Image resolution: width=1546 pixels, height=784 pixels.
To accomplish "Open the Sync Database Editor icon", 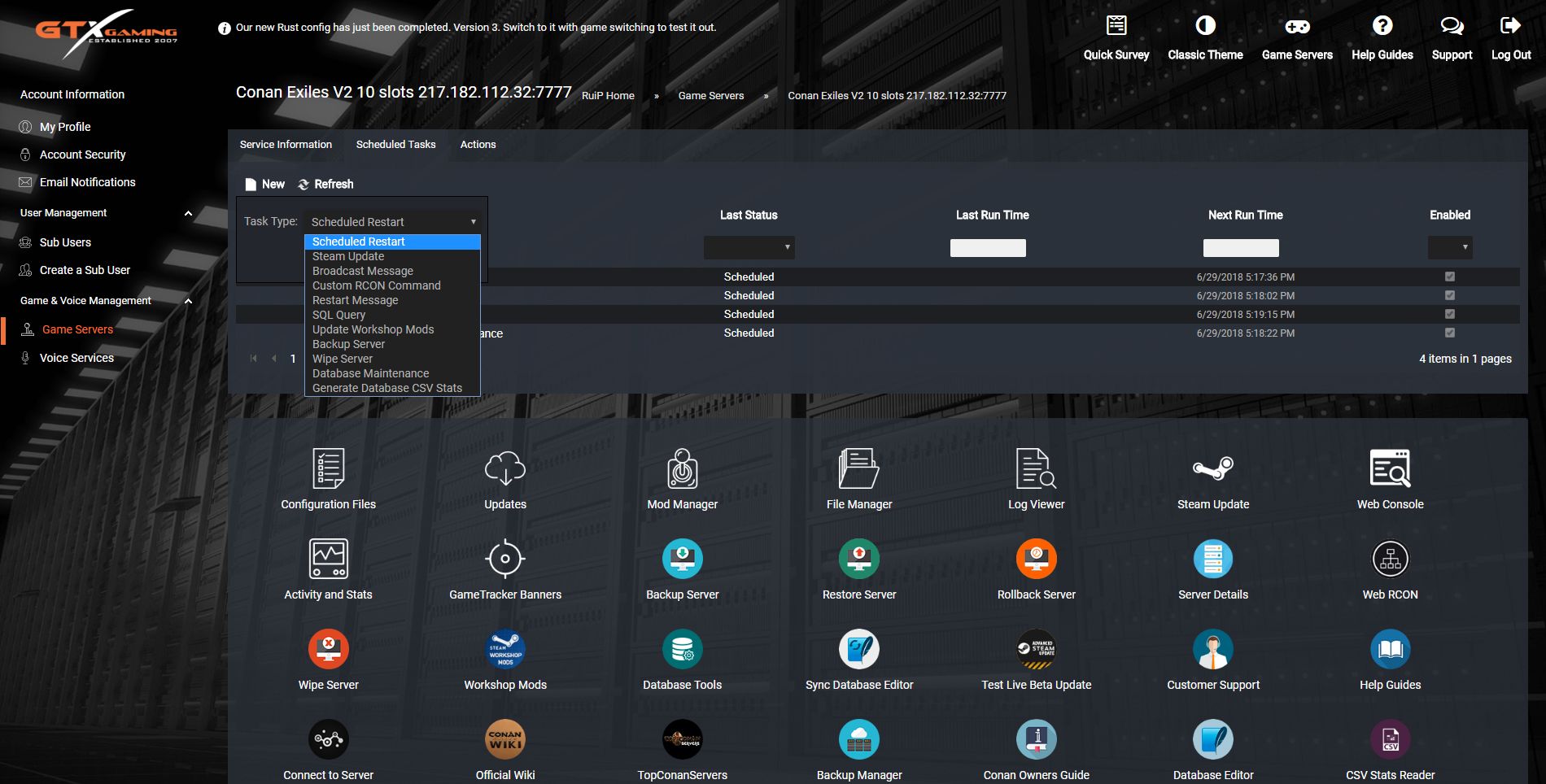I will pyautogui.click(x=859, y=649).
